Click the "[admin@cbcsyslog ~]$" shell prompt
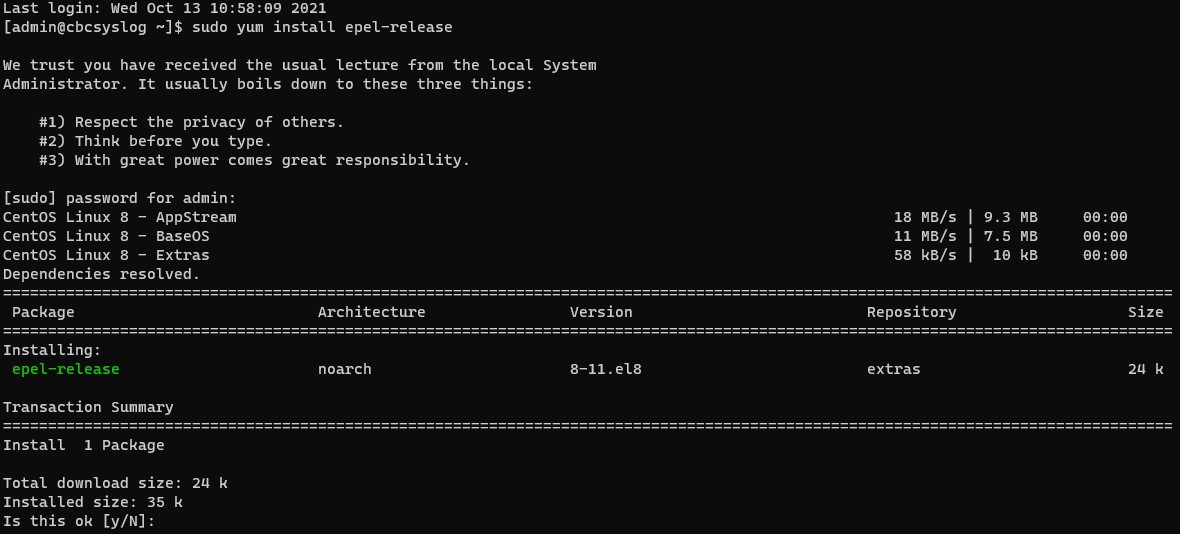Image resolution: width=1180 pixels, height=534 pixels. point(93,27)
